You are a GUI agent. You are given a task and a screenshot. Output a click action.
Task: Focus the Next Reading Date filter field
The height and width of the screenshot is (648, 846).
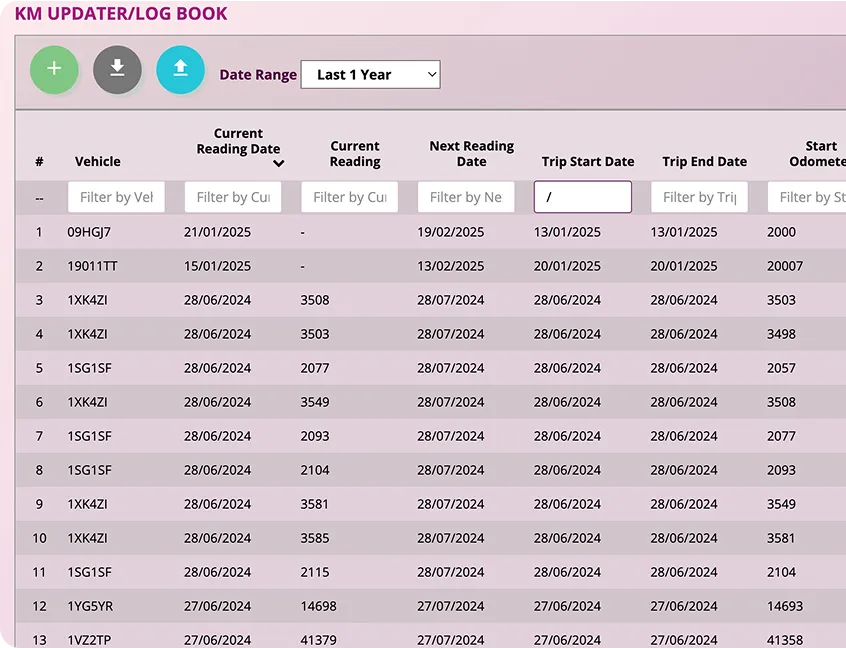tap(466, 197)
